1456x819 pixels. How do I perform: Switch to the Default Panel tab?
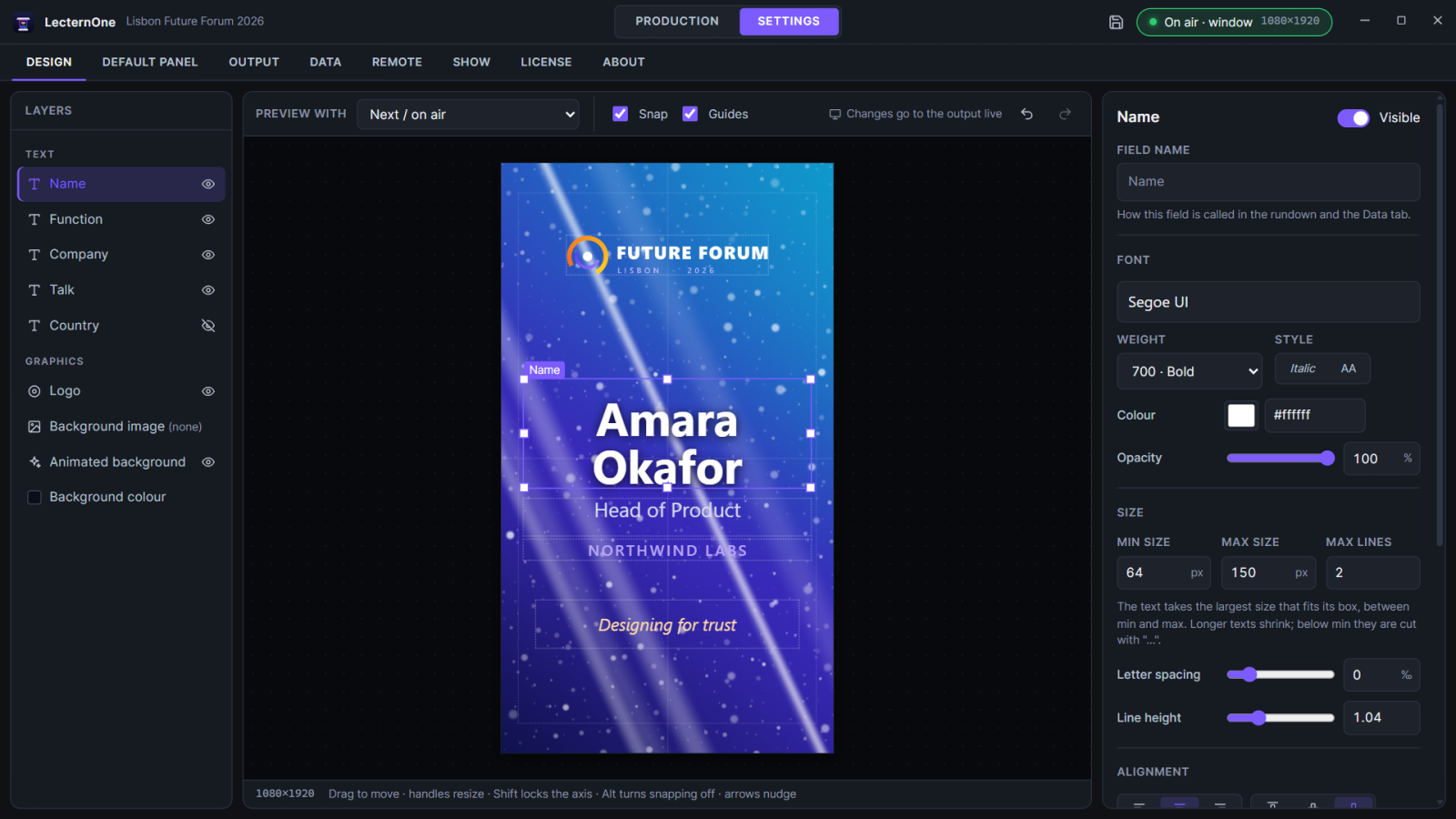tap(150, 62)
